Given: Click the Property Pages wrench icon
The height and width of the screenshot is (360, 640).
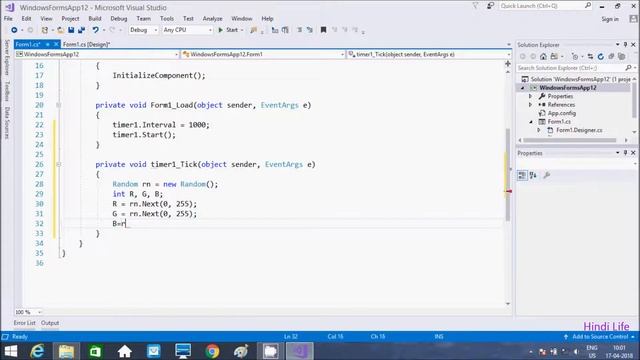Looking at the screenshot, I should pos(547,175).
